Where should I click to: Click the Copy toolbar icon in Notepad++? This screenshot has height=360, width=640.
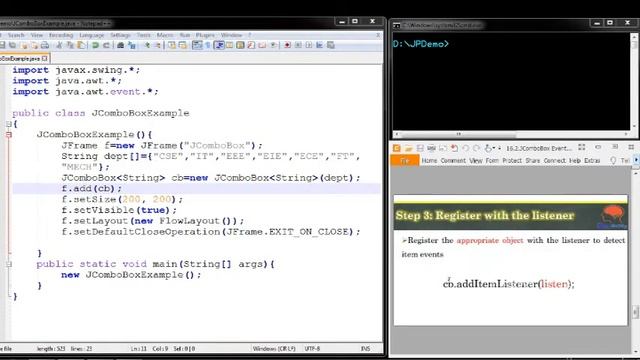pyautogui.click(x=70, y=45)
